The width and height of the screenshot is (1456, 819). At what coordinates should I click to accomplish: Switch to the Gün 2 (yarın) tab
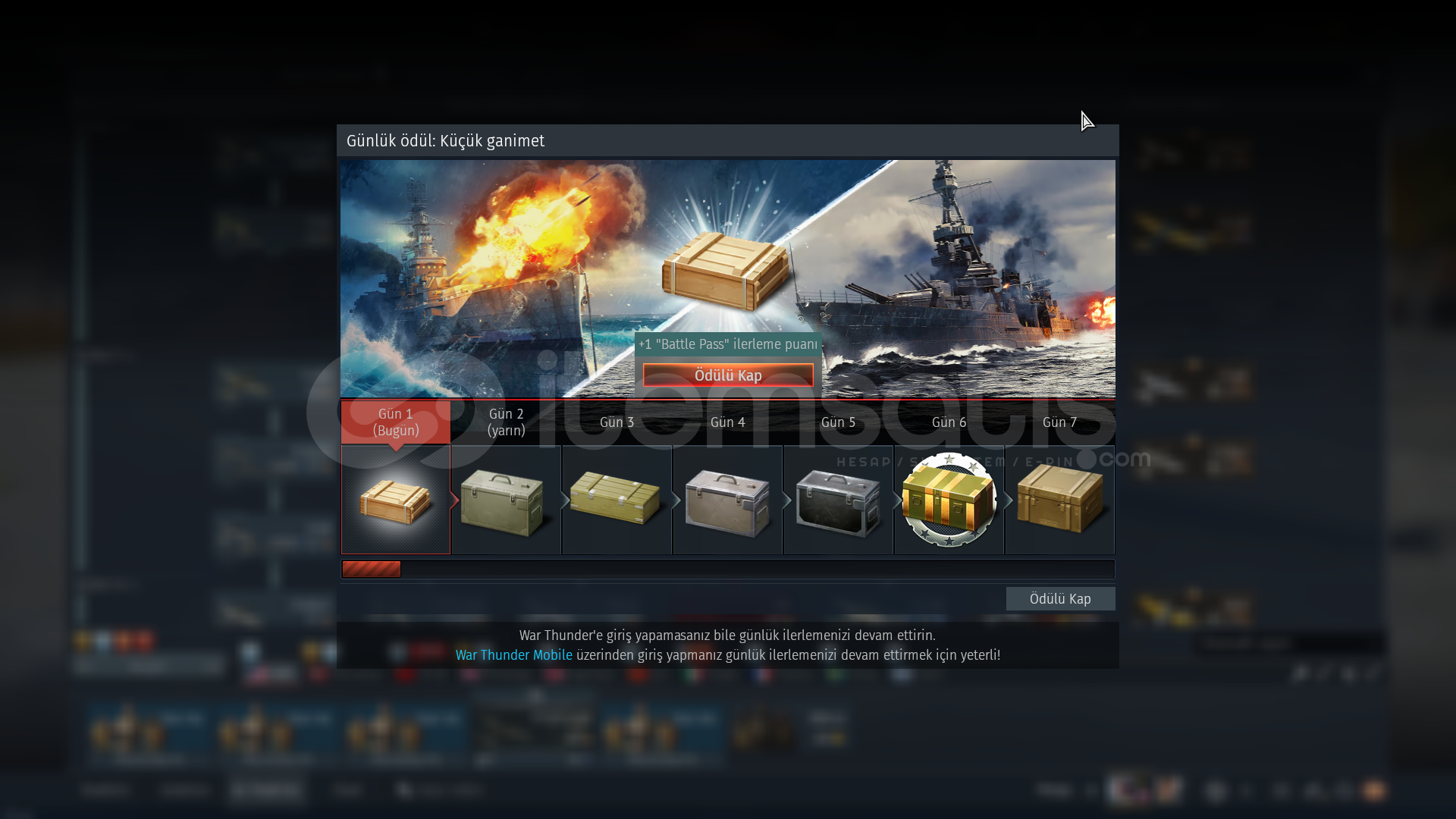click(507, 422)
